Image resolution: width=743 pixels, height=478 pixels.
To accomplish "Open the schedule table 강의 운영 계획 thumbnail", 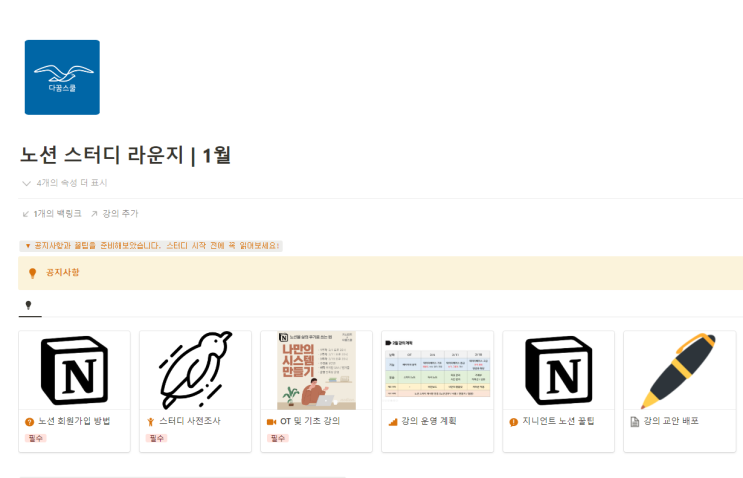I will coord(437,370).
